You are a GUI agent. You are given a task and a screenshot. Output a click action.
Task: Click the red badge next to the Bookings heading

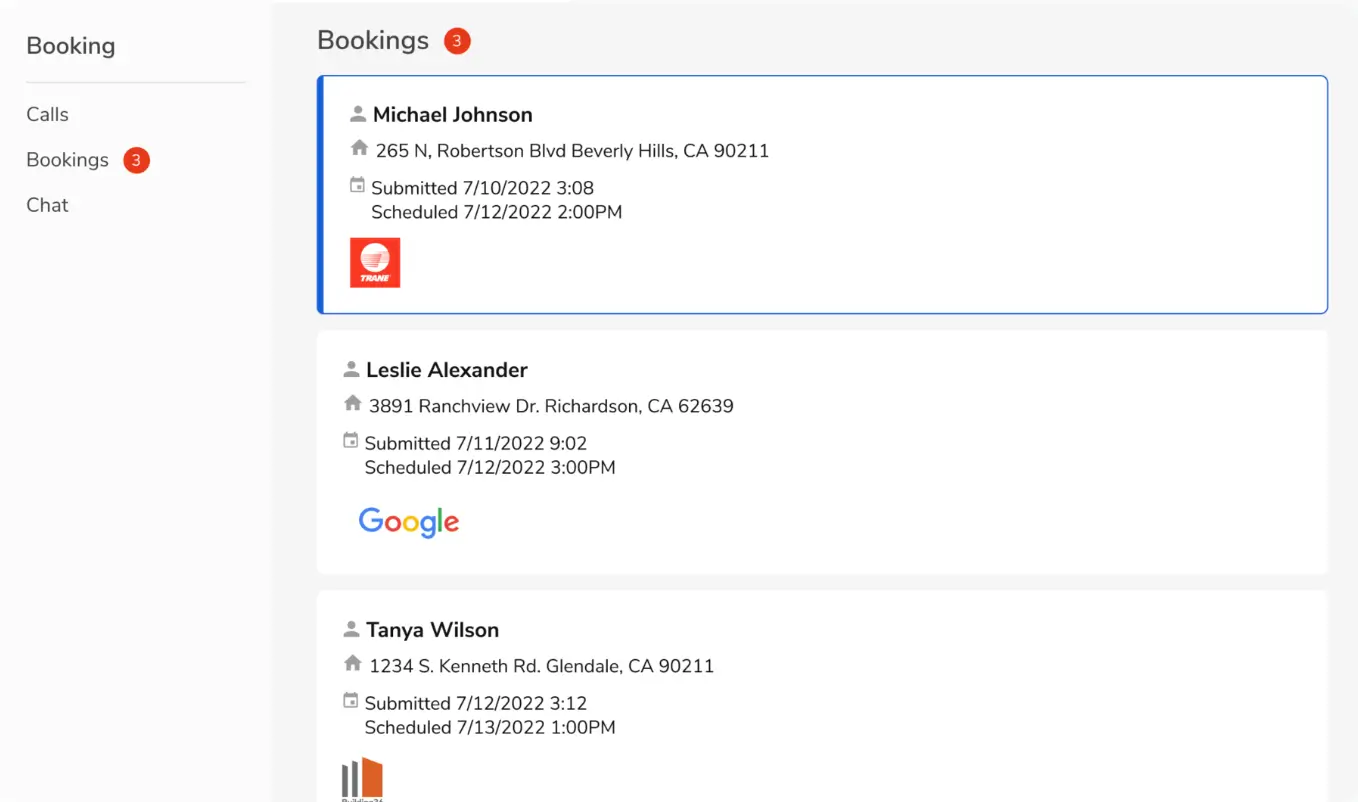click(456, 40)
